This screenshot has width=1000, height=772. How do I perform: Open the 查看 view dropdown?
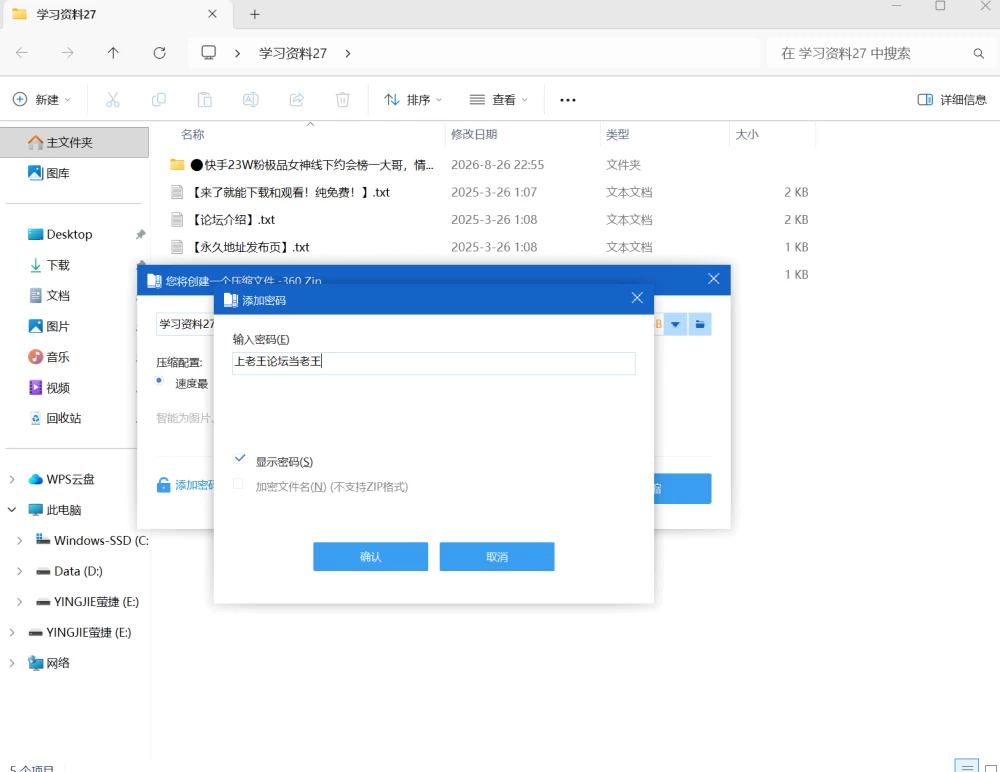499,100
